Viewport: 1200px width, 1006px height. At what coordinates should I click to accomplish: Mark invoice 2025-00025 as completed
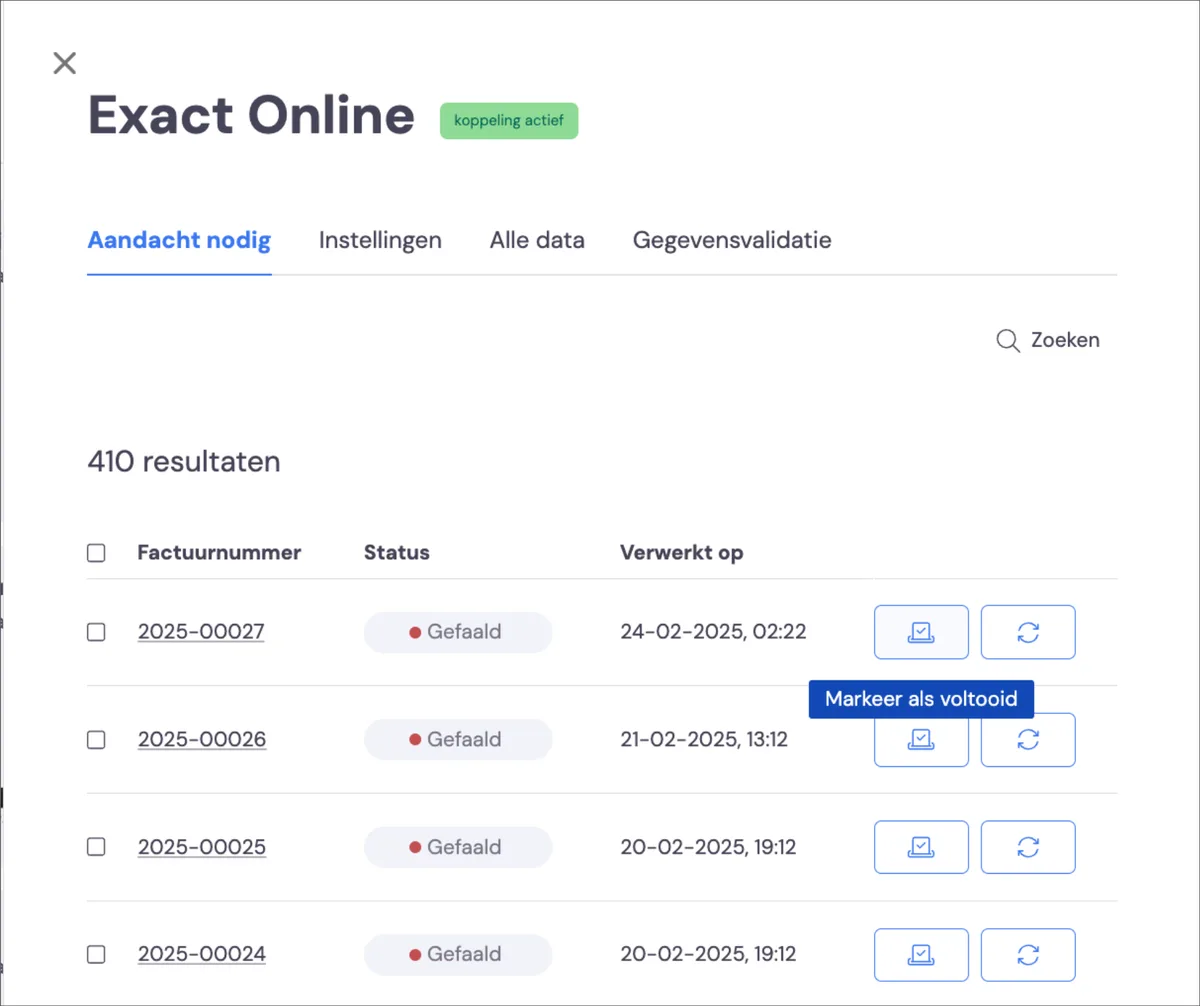click(921, 848)
